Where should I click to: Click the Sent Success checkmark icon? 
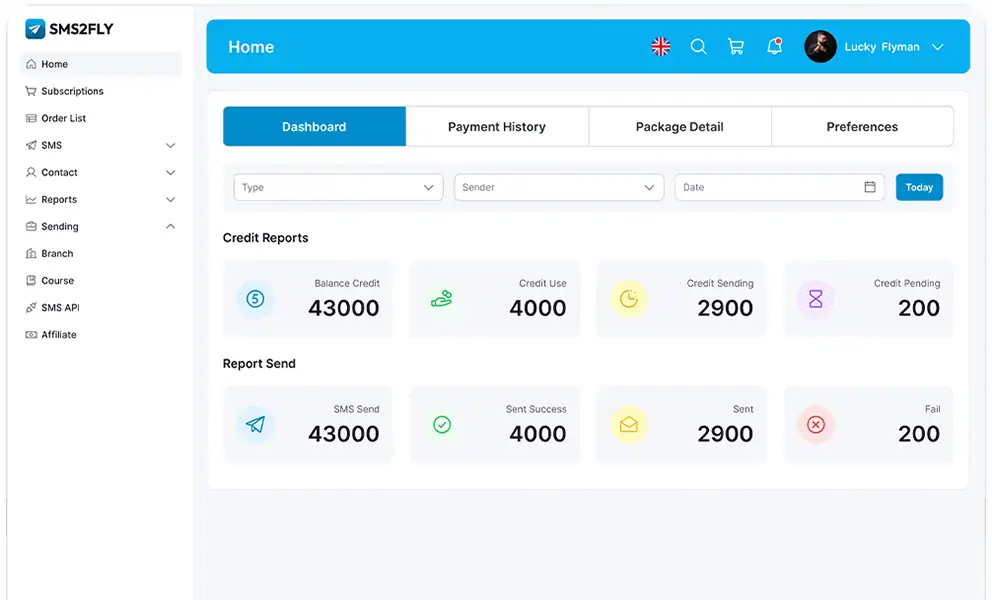click(x=442, y=424)
